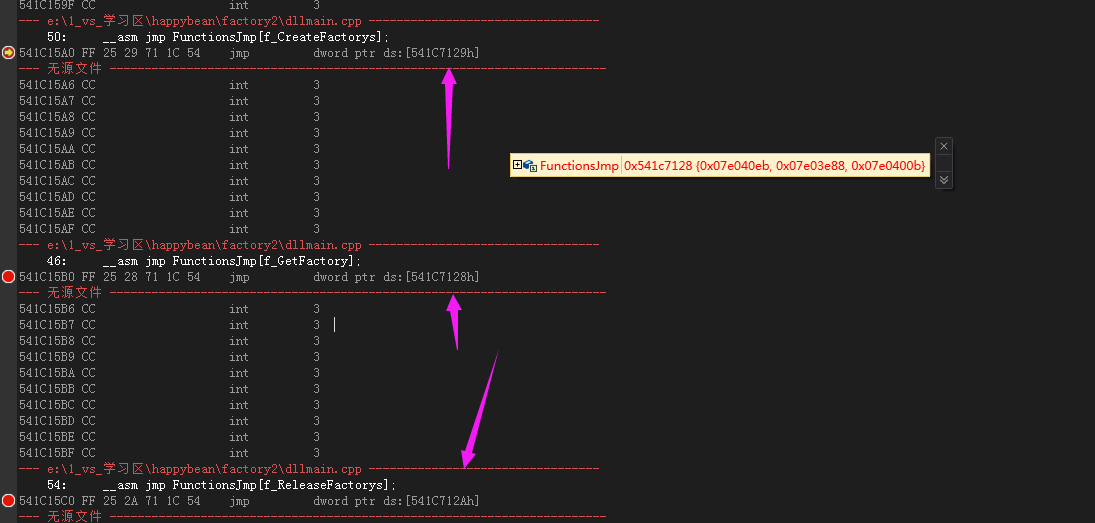This screenshot has height=523, width=1095.
Task: Expand the FunctionsJmp datatip plus box
Action: (517, 165)
